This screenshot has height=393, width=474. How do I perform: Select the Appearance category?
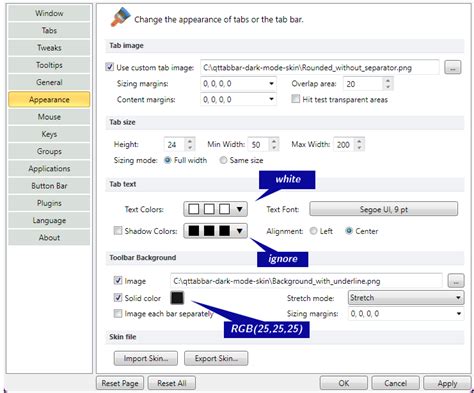coord(49,100)
